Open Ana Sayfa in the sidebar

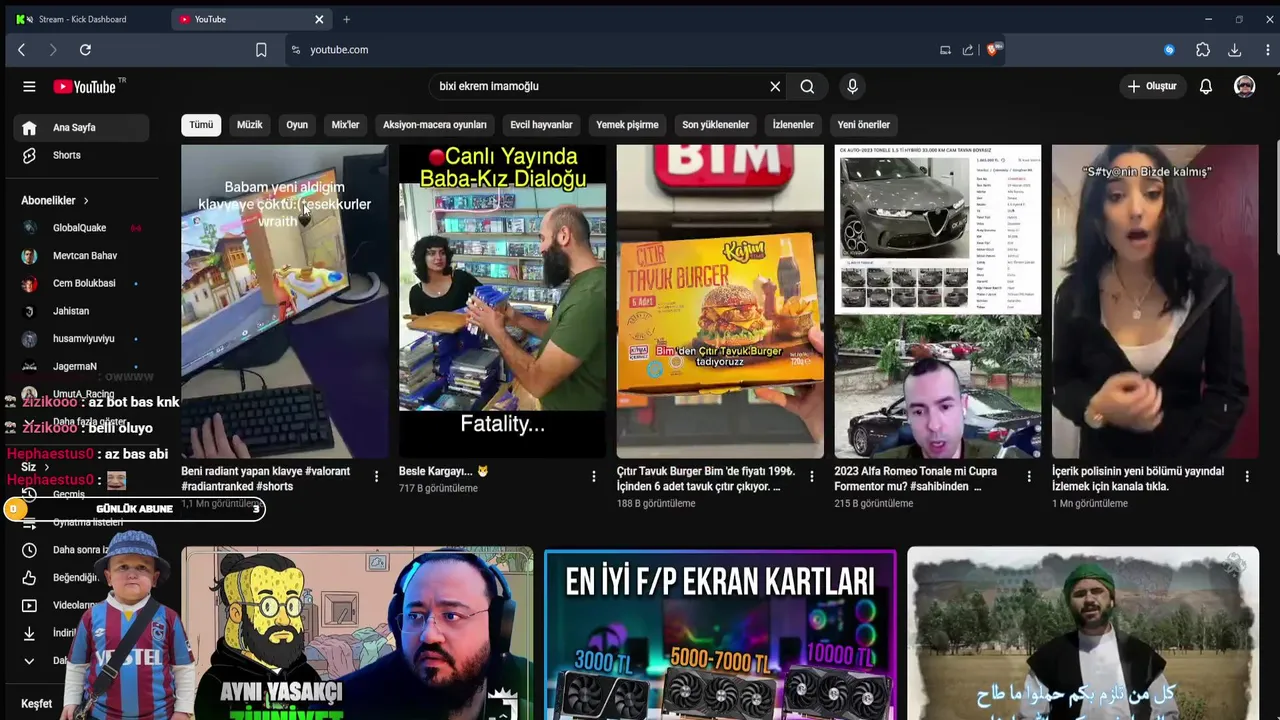coord(82,128)
